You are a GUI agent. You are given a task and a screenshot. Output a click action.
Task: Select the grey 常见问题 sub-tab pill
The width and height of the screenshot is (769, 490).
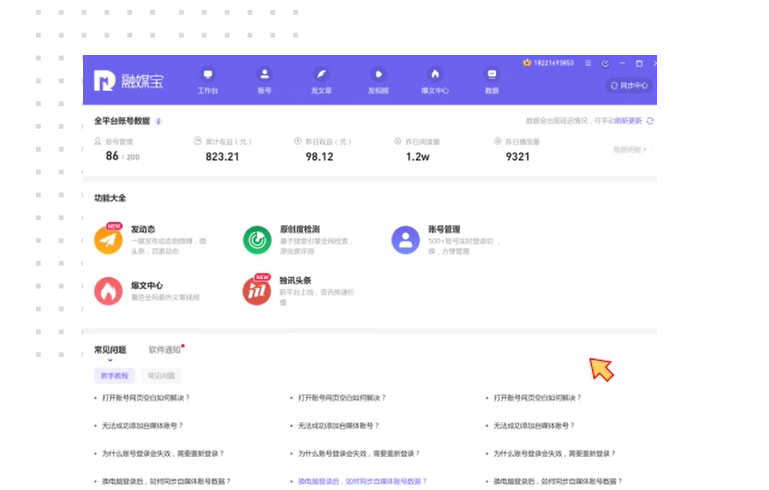161,376
